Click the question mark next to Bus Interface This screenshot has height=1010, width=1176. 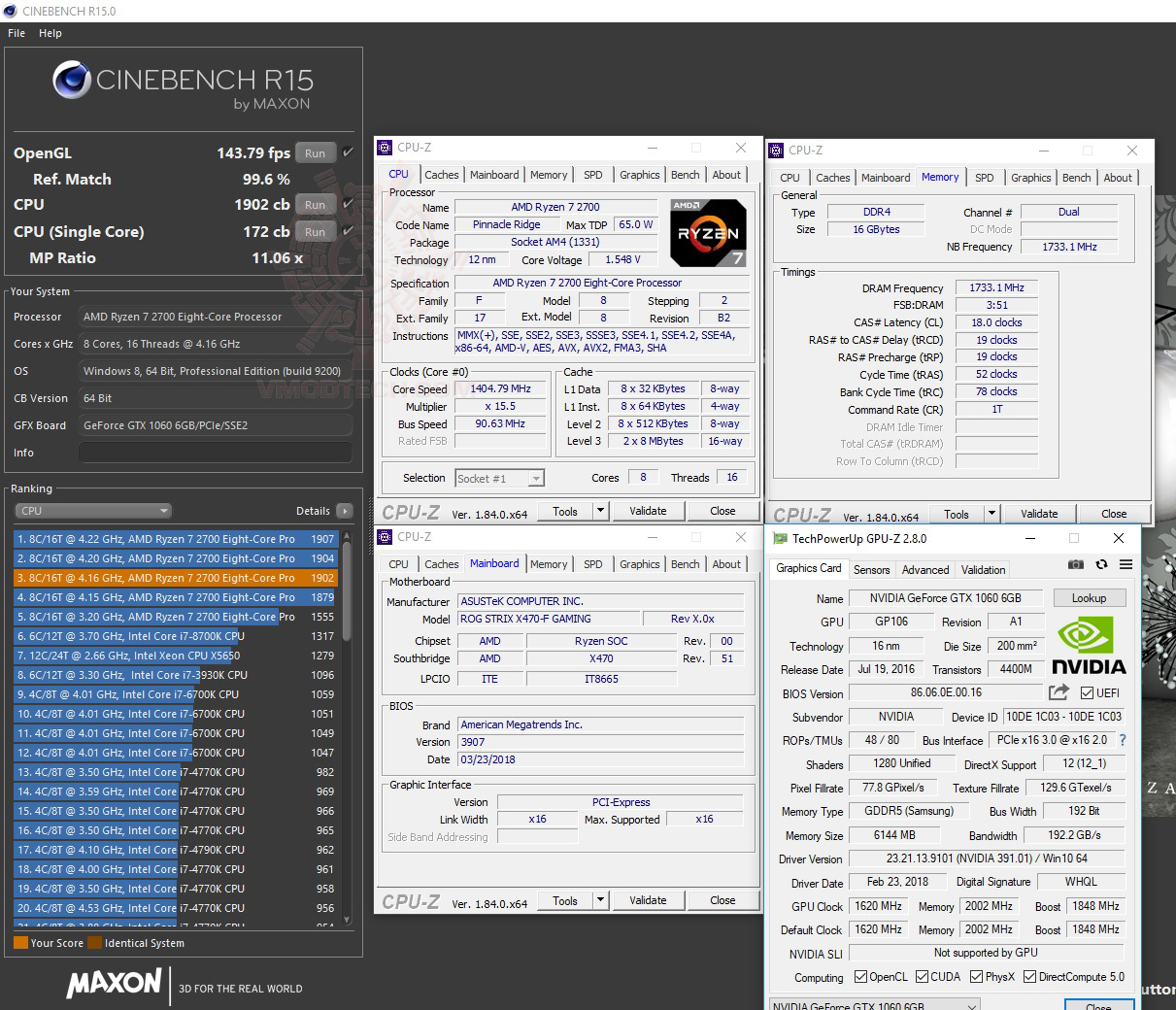pos(1124,740)
